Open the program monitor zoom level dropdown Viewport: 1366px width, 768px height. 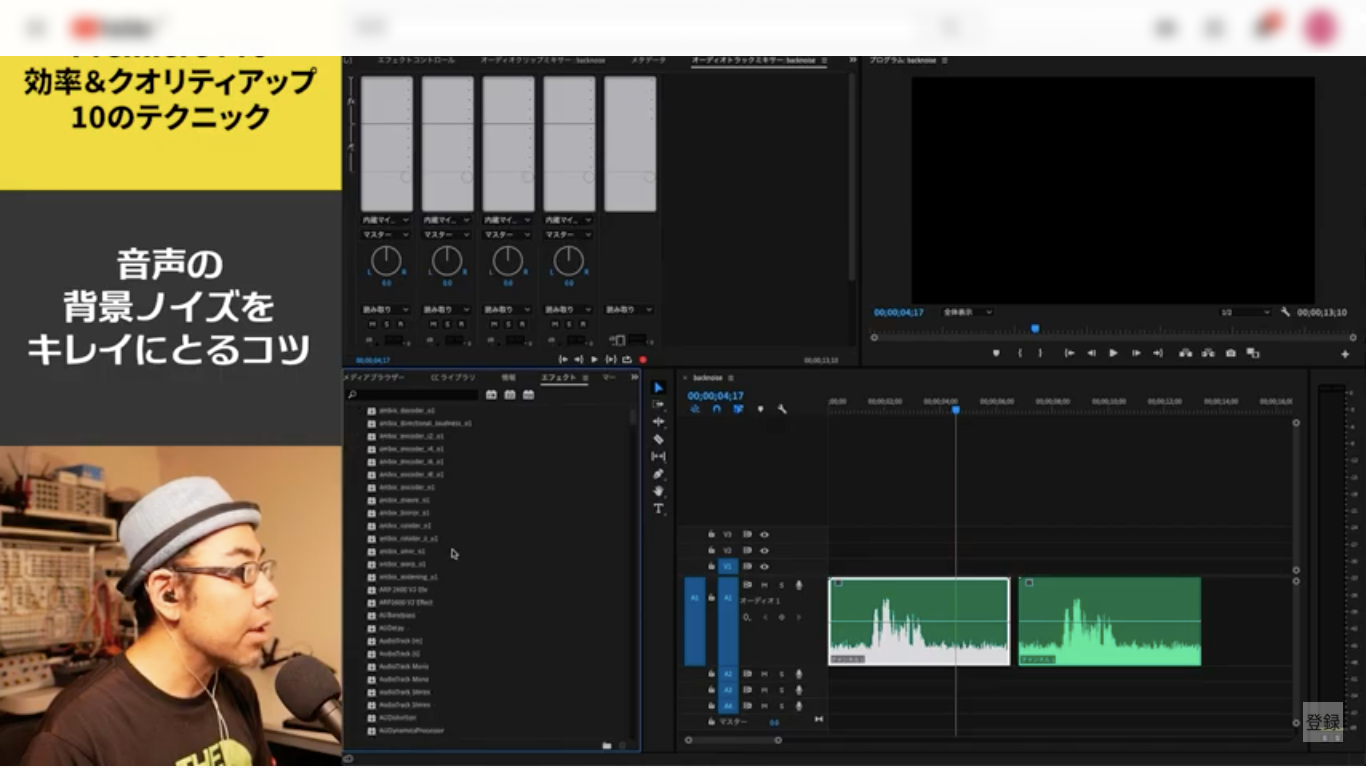pos(967,312)
